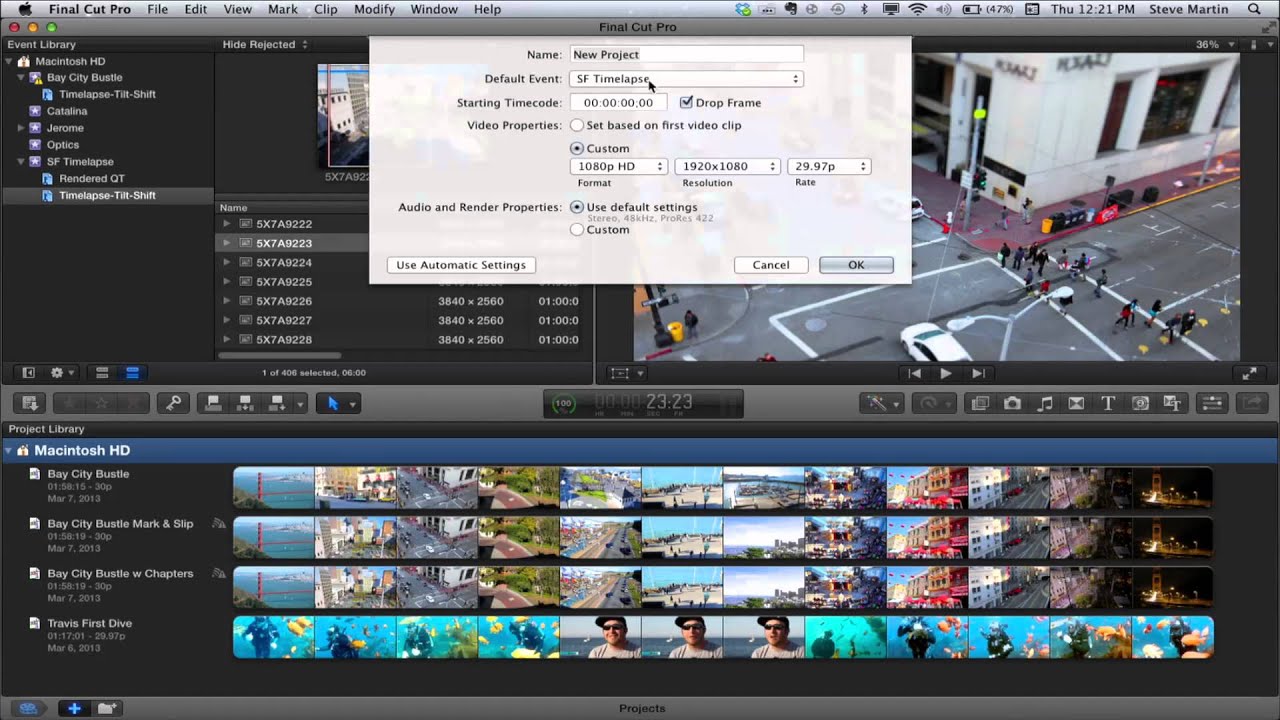The height and width of the screenshot is (720, 1280).
Task: Select Custom audio and render radio button
Action: point(577,229)
